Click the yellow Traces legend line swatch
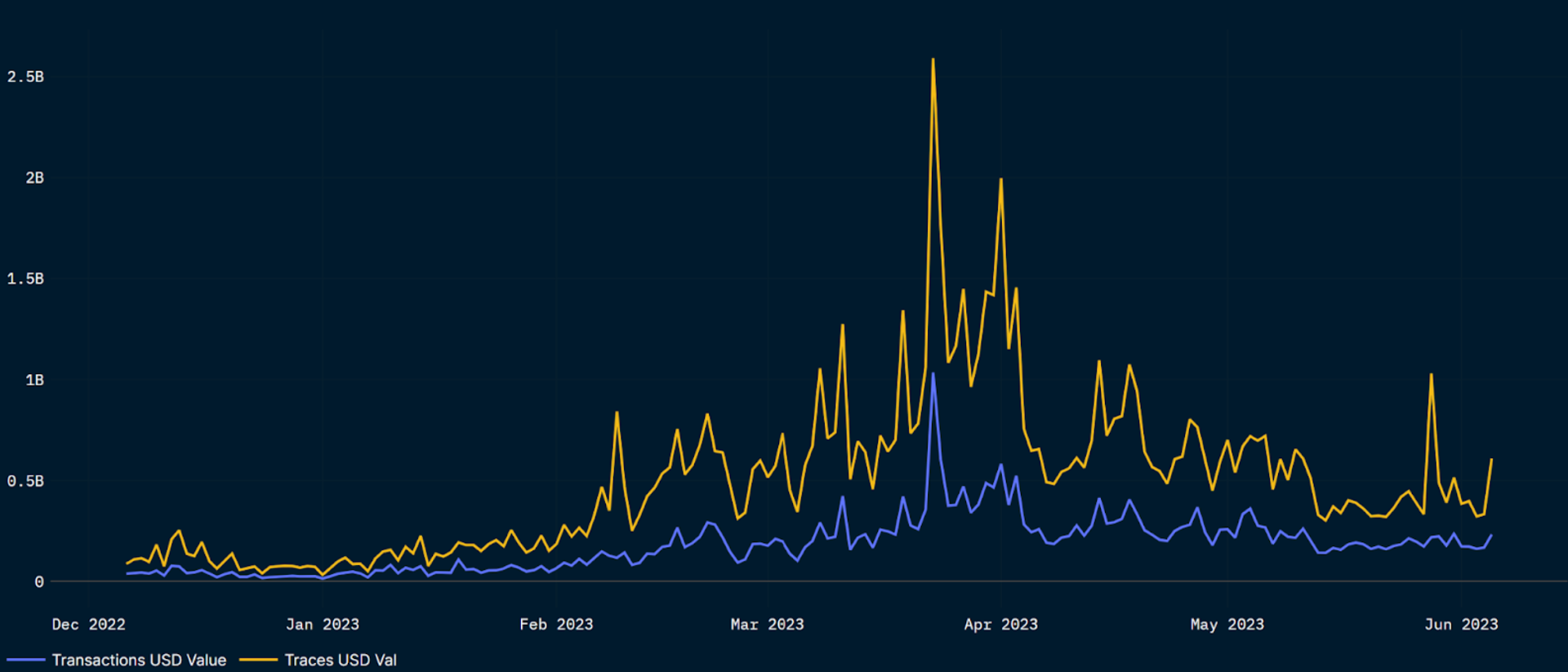 [258, 660]
